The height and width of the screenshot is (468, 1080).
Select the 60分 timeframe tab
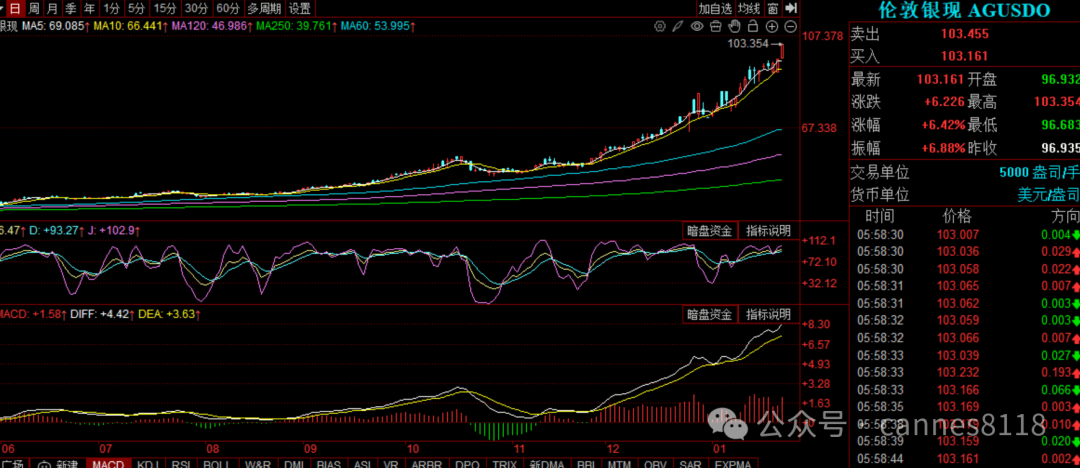(228, 8)
